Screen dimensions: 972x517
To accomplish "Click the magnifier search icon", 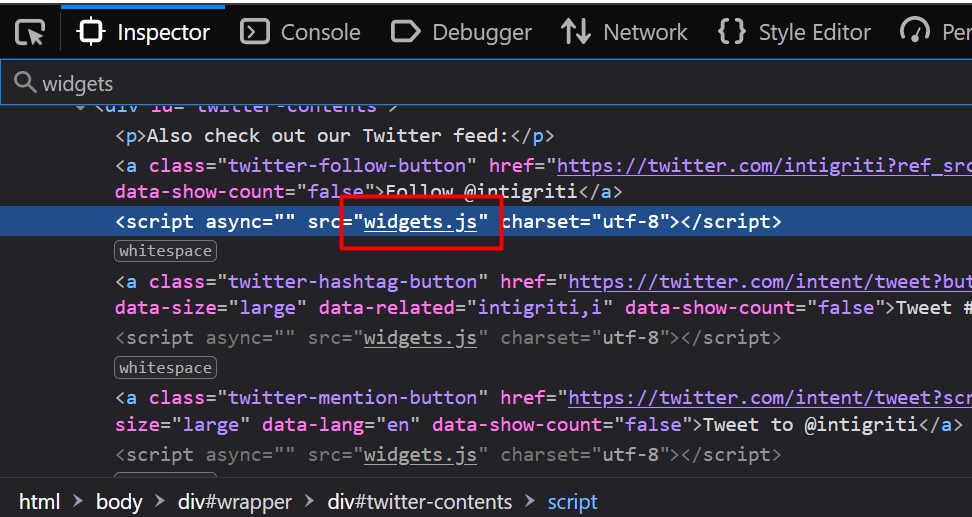I will click(25, 82).
